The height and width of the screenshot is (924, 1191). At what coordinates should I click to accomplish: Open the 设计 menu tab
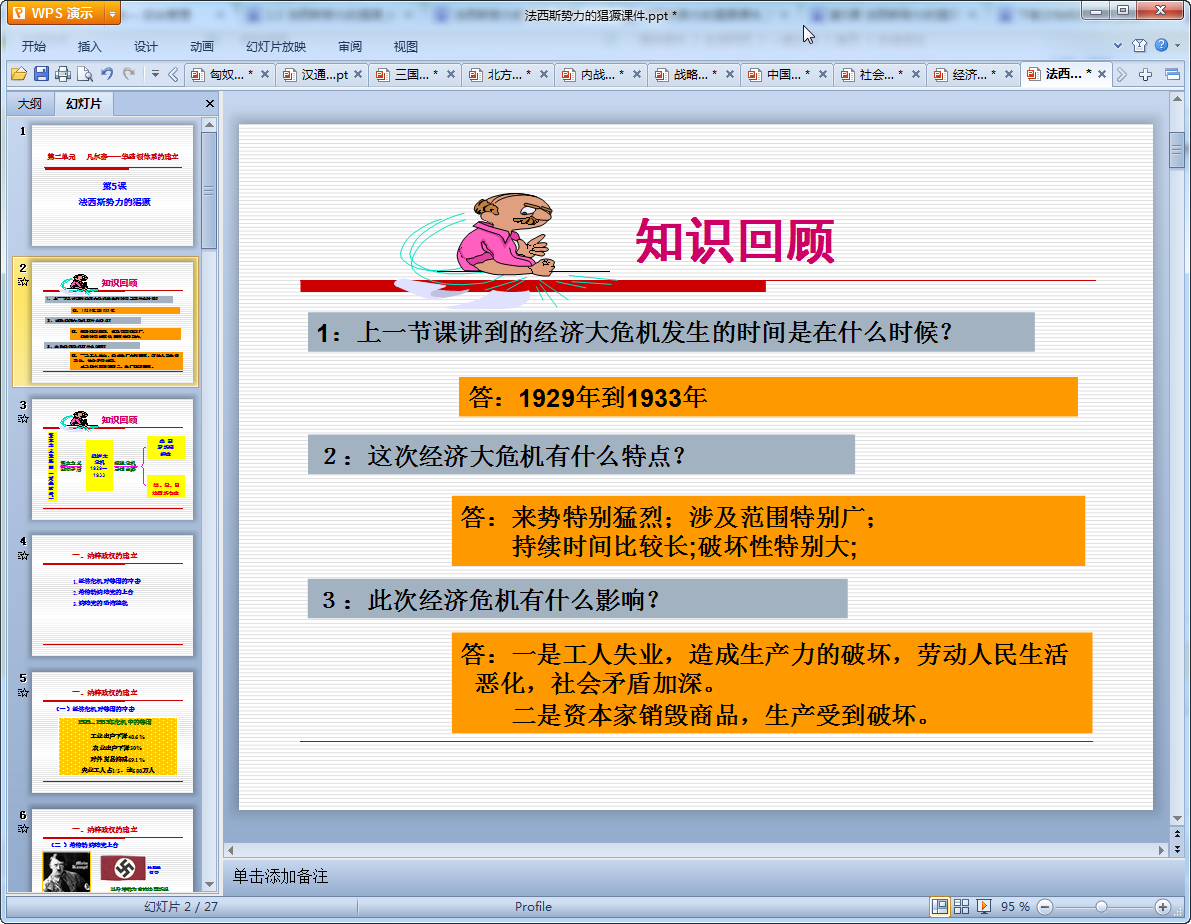coord(146,46)
